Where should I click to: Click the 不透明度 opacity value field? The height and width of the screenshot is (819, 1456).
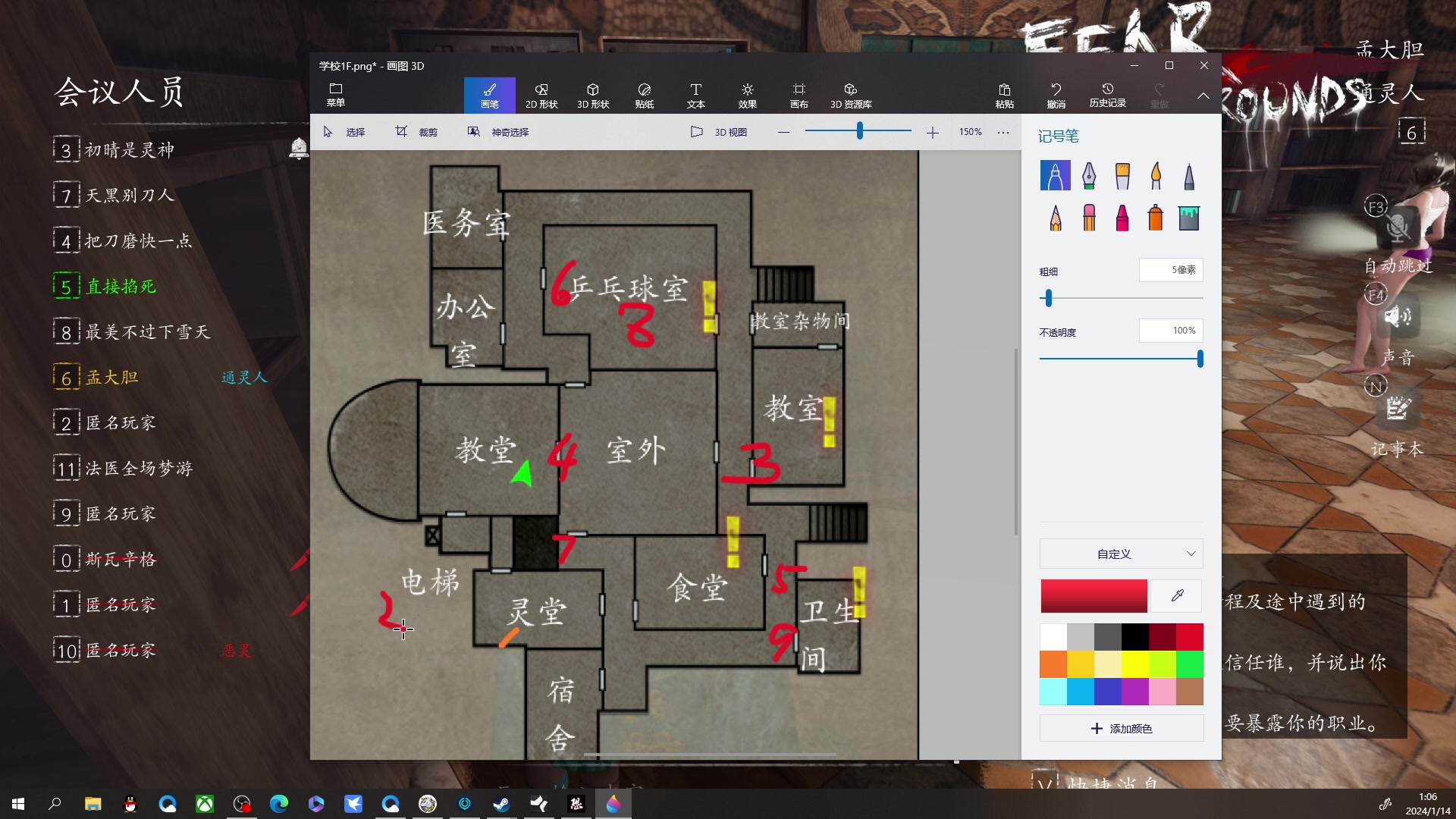pos(1171,331)
